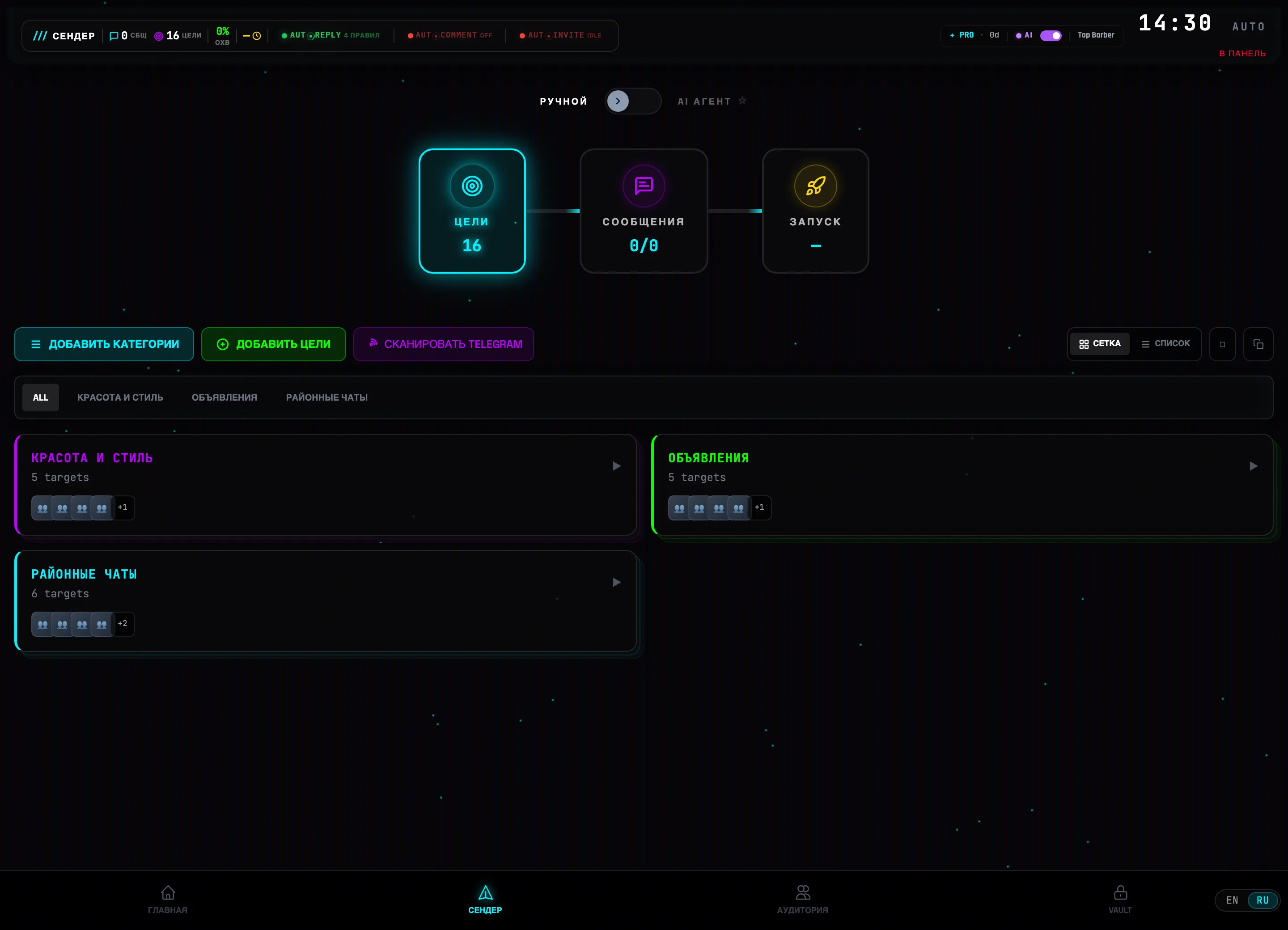Click the small square icon button
Screen dimensions: 1288x930
pyautogui.click(x=1222, y=344)
